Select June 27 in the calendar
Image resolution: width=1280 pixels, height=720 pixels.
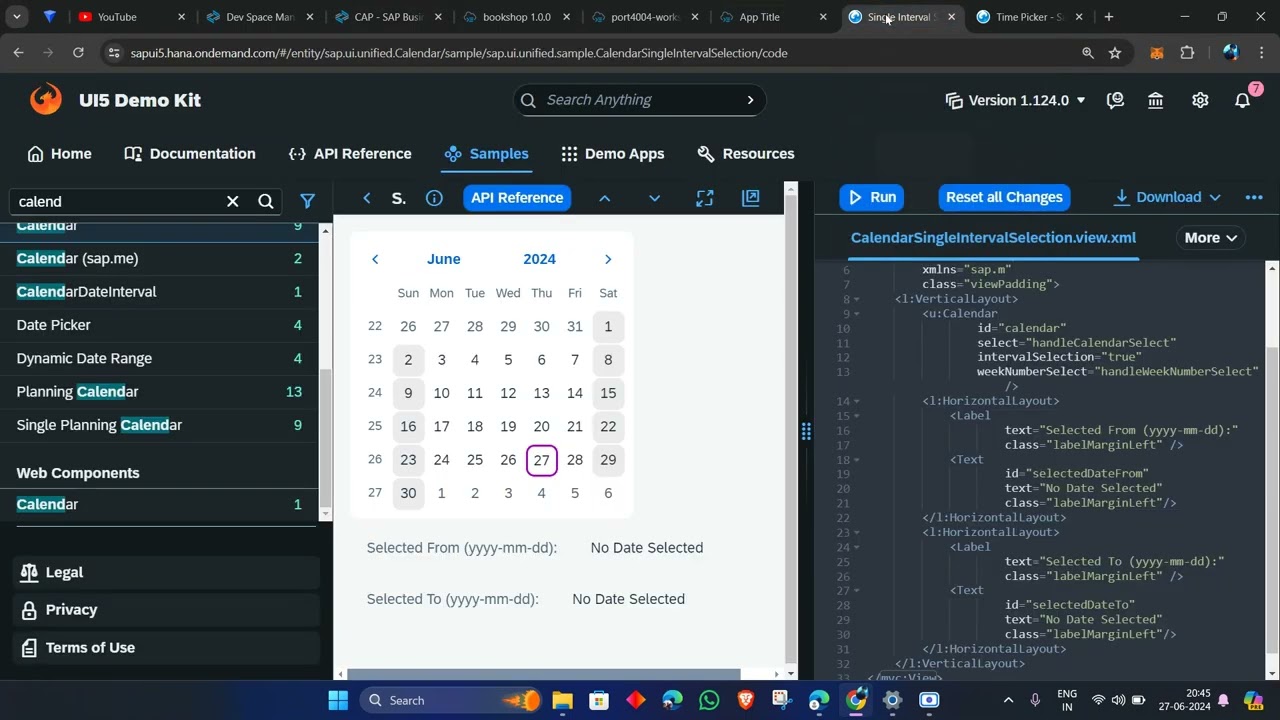point(541,460)
